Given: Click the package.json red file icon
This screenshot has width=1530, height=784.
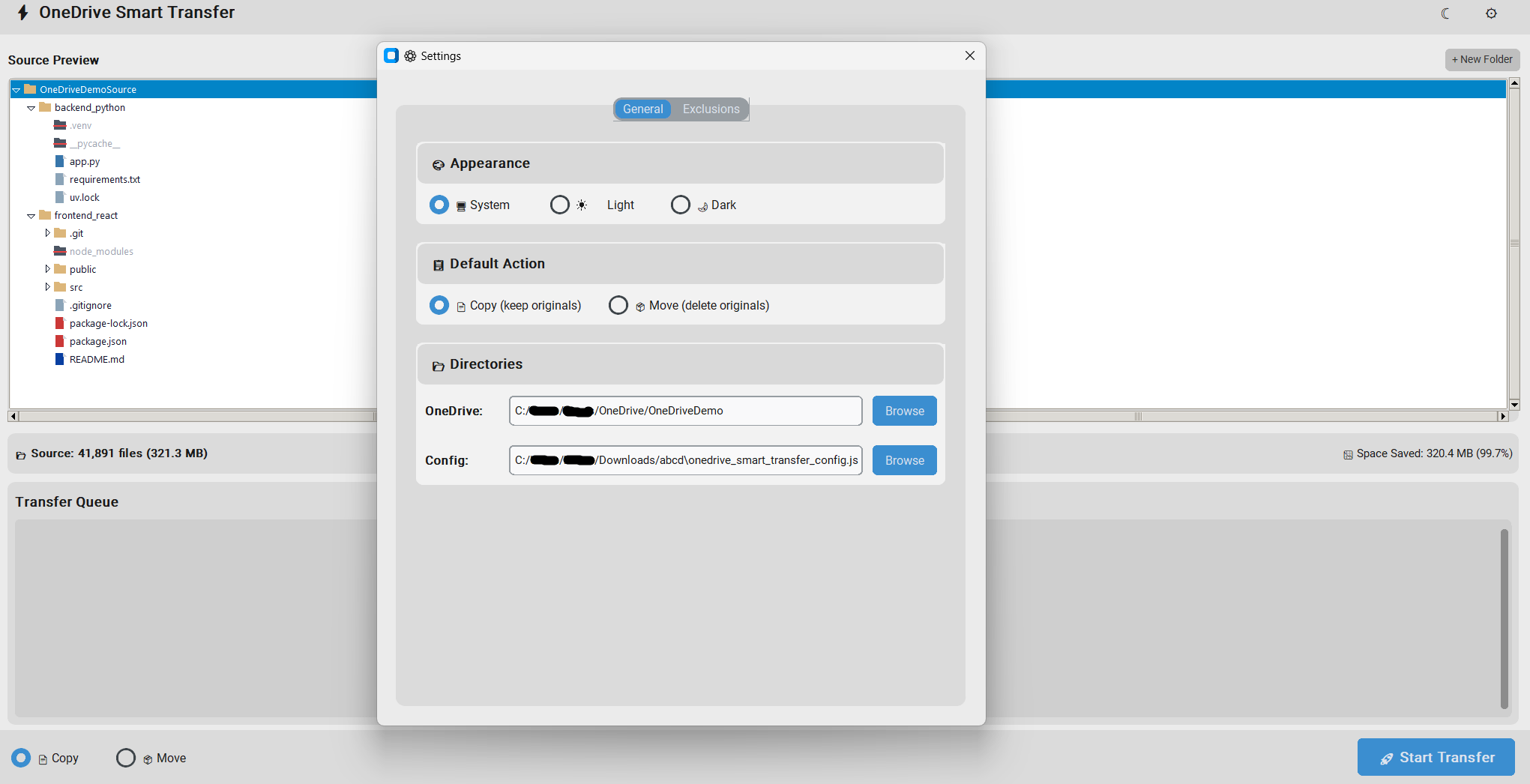Looking at the screenshot, I should 60,341.
